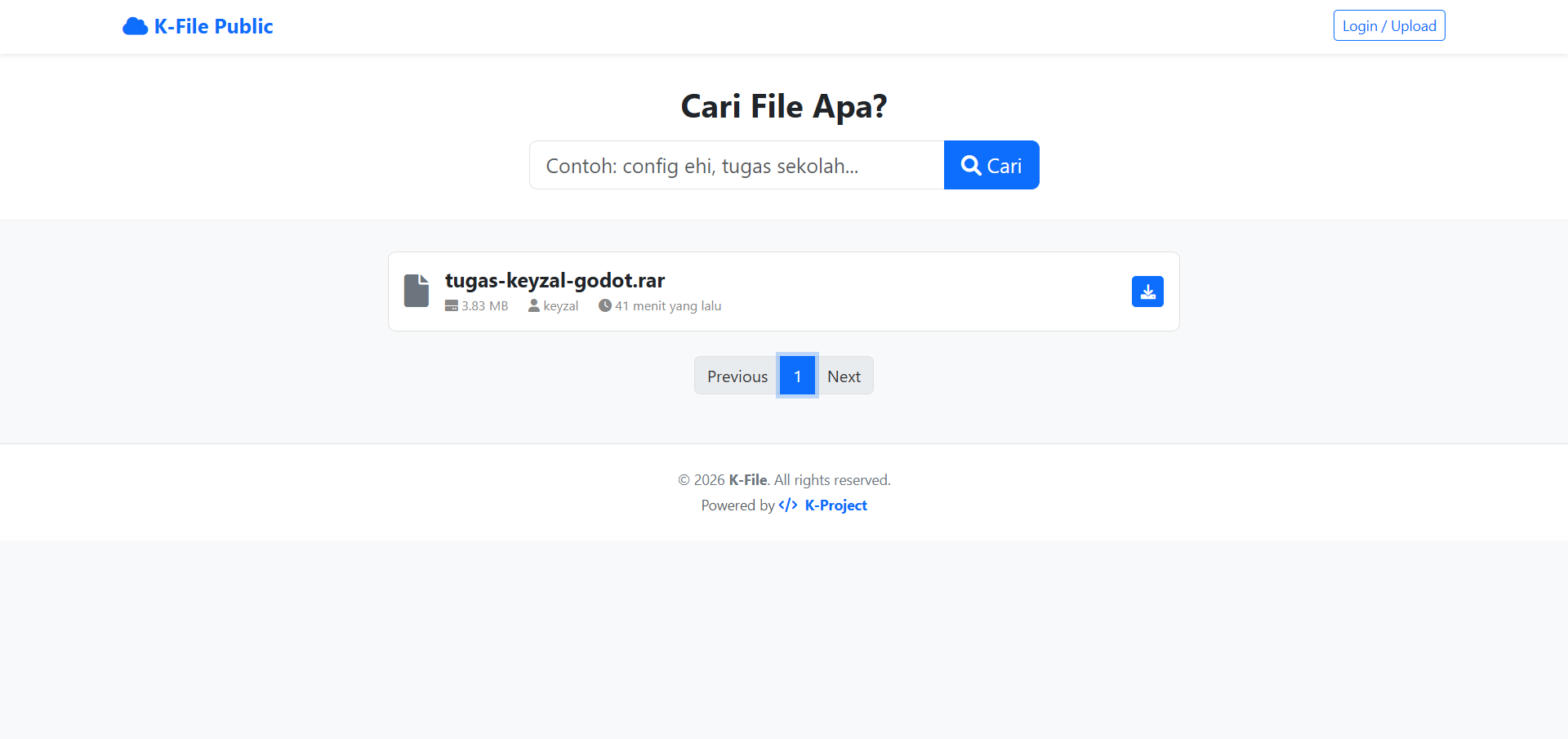Click the storage drive size icon
The image size is (1568, 739).
(x=452, y=306)
